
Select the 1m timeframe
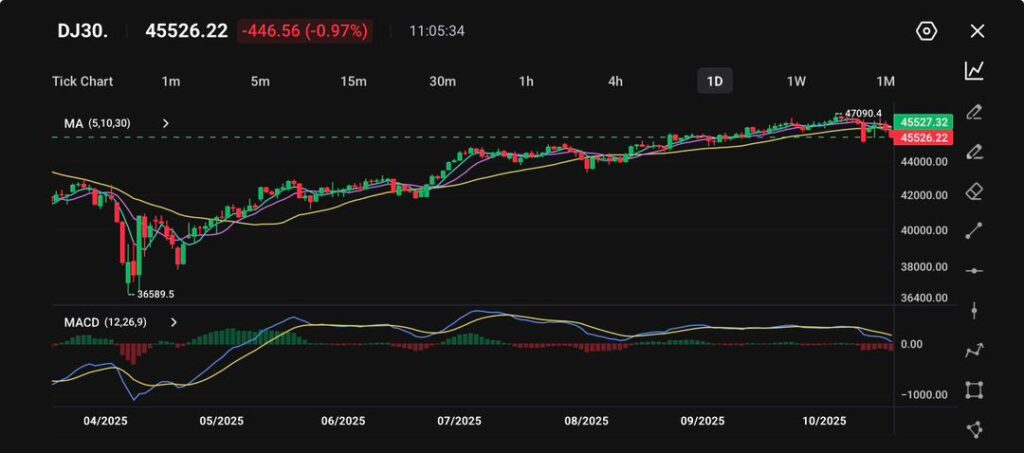click(171, 81)
